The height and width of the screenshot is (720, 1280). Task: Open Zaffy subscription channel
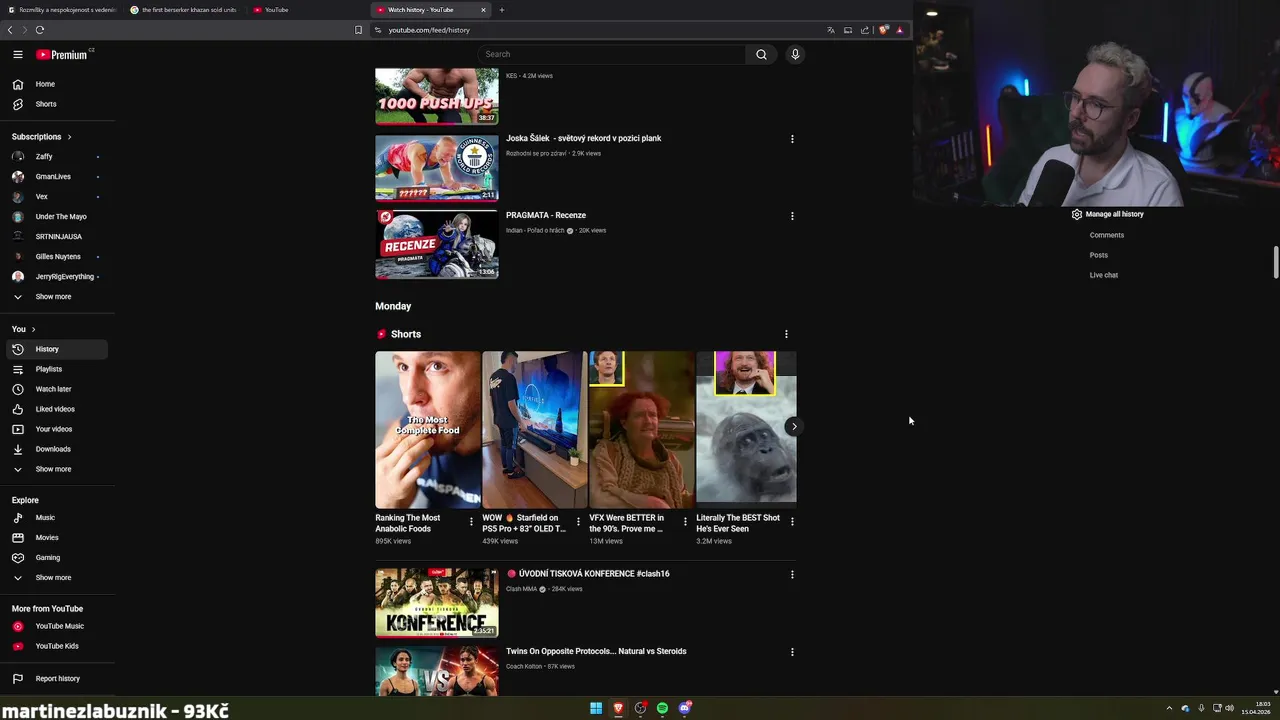[57, 156]
